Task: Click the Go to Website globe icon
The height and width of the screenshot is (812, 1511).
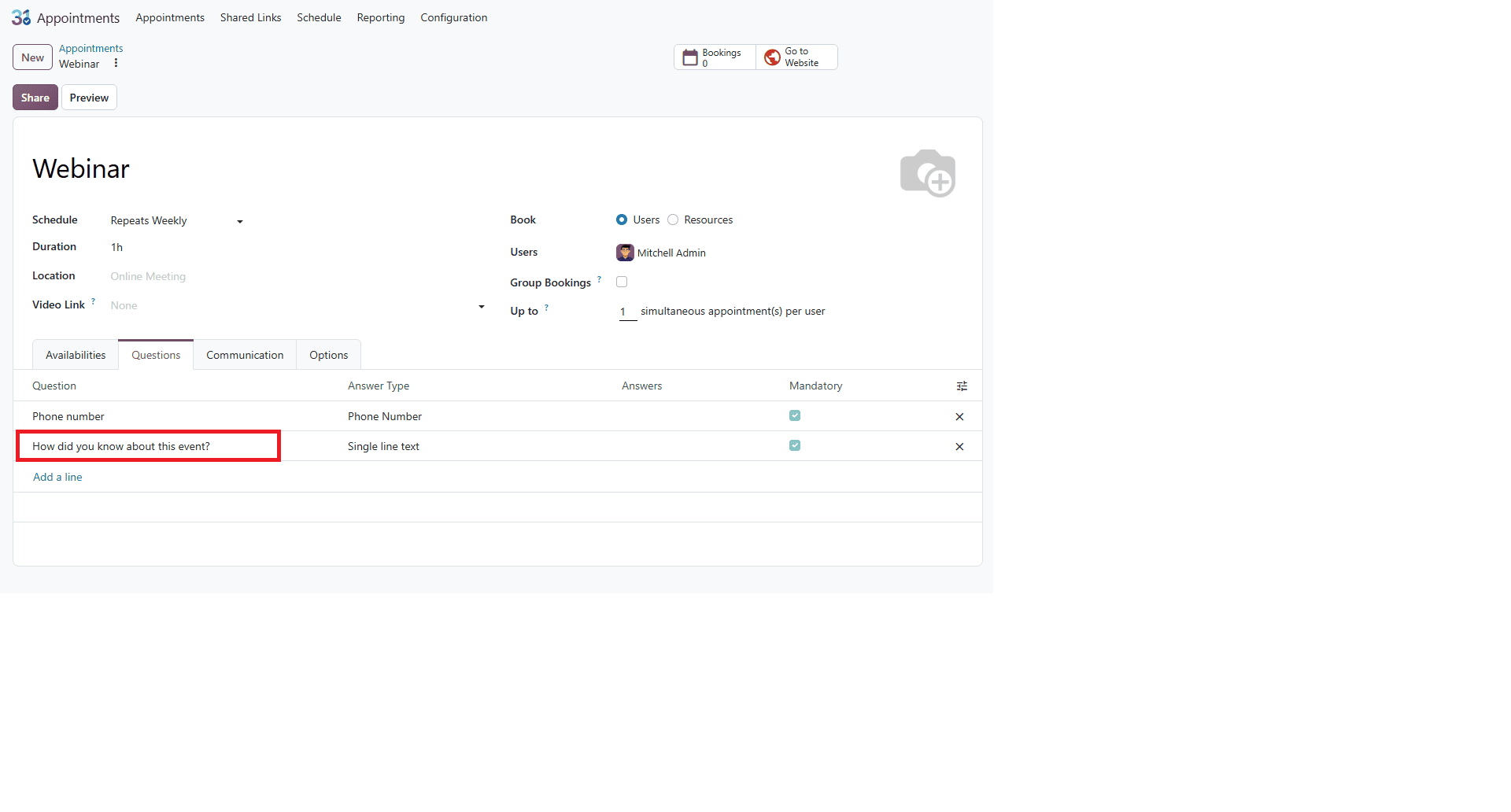Action: [773, 57]
